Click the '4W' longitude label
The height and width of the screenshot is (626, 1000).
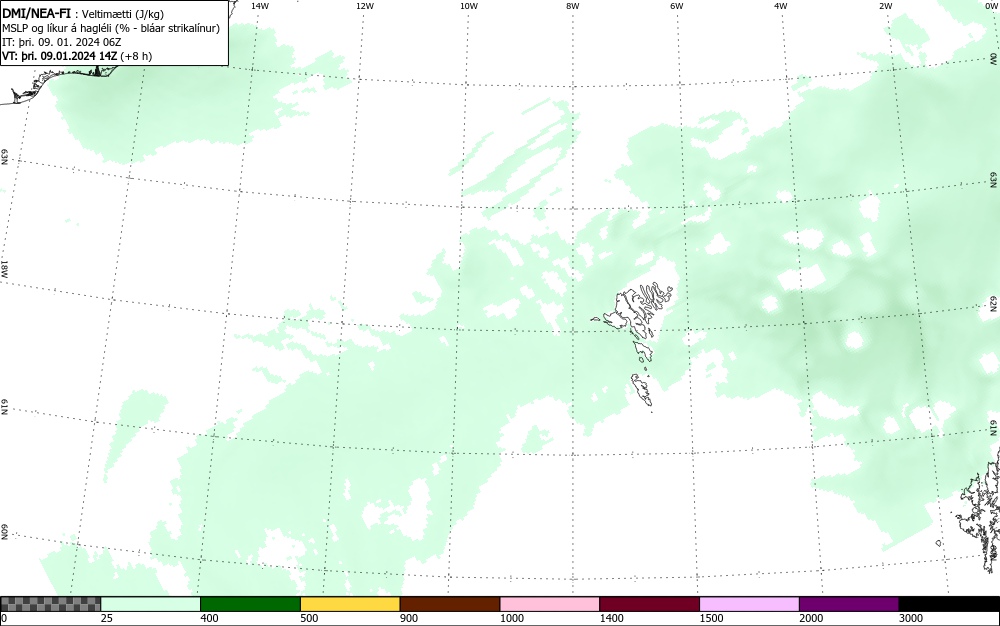pyautogui.click(x=781, y=6)
